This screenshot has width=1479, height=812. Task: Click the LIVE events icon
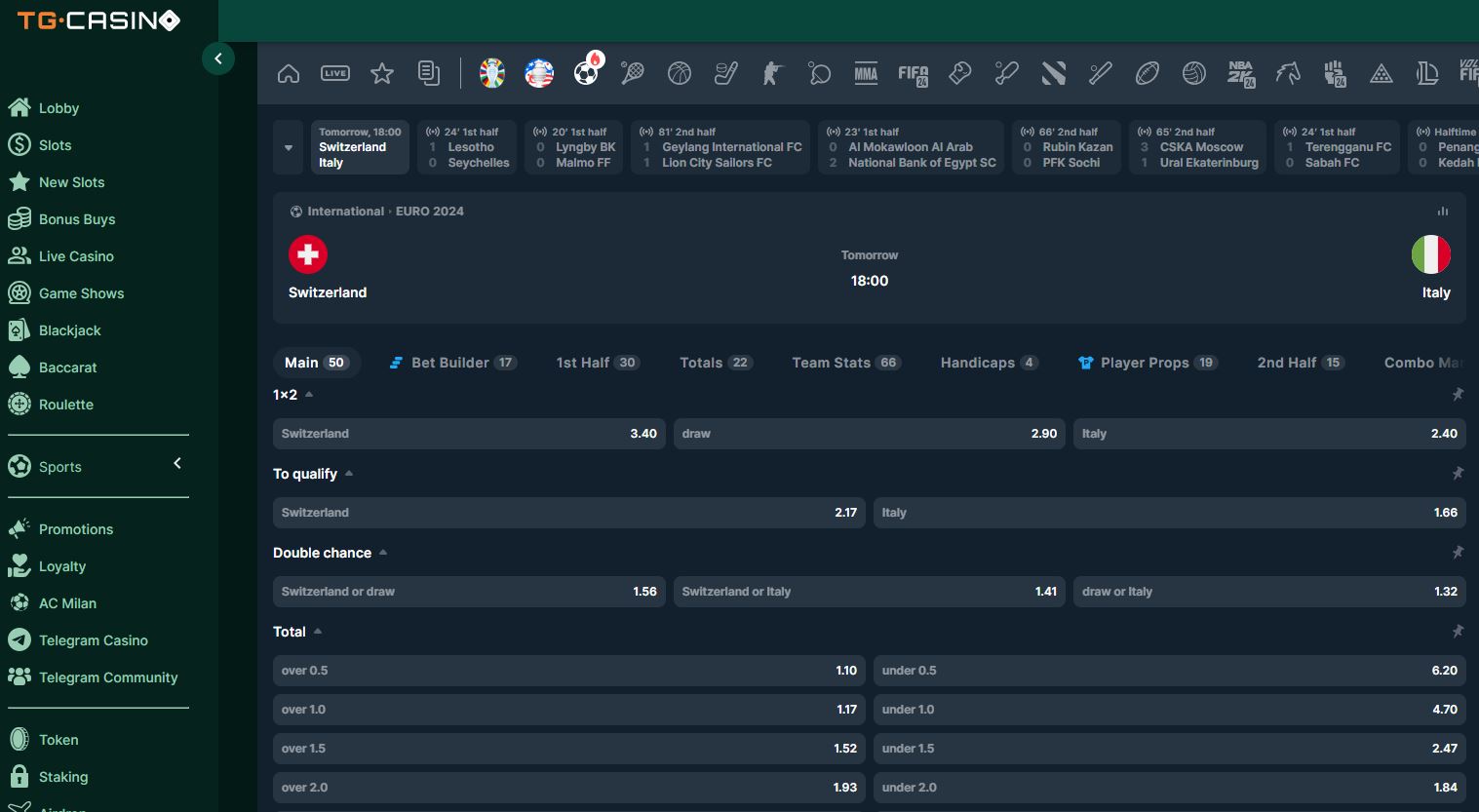click(335, 73)
